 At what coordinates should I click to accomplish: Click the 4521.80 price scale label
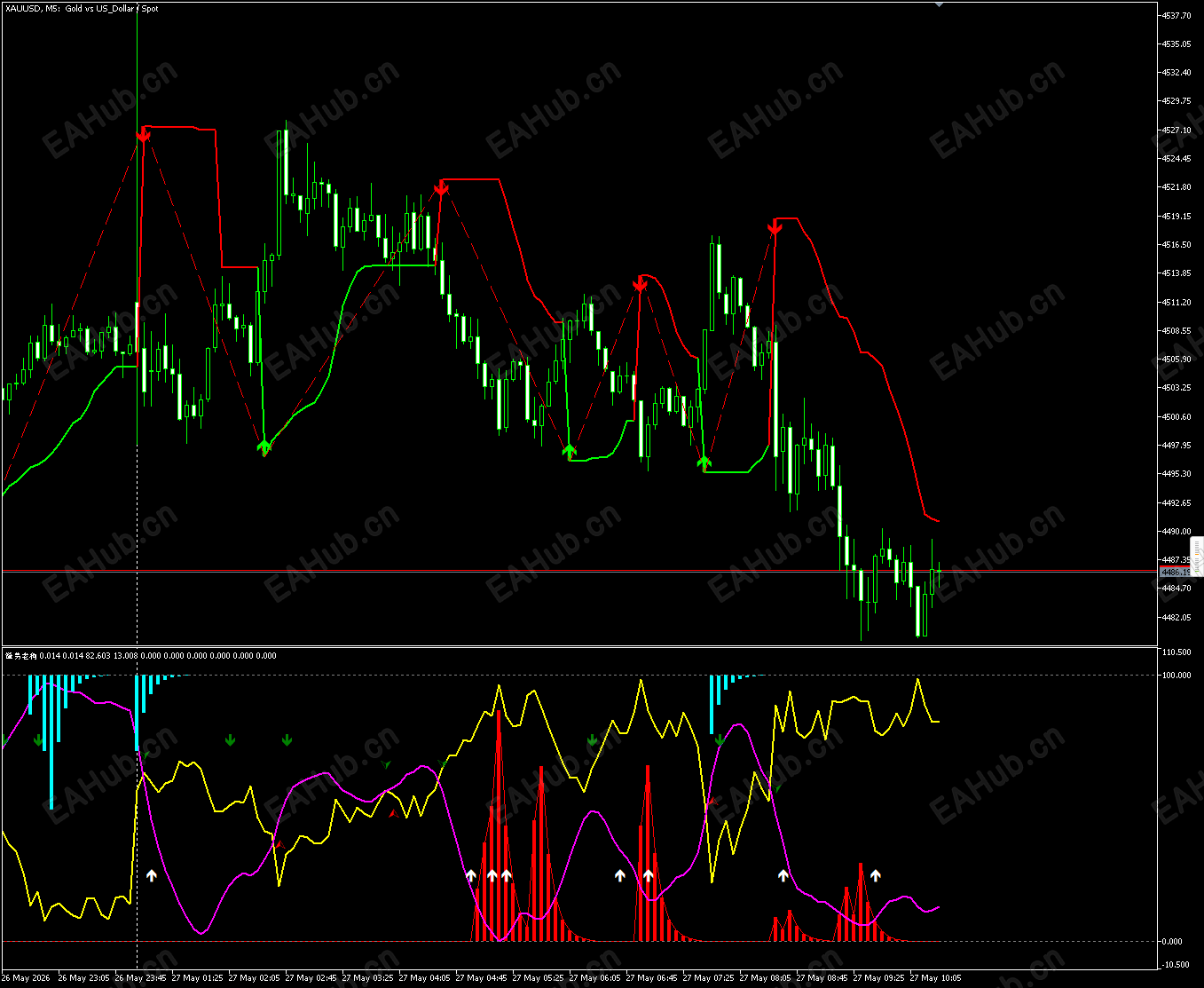click(1176, 186)
